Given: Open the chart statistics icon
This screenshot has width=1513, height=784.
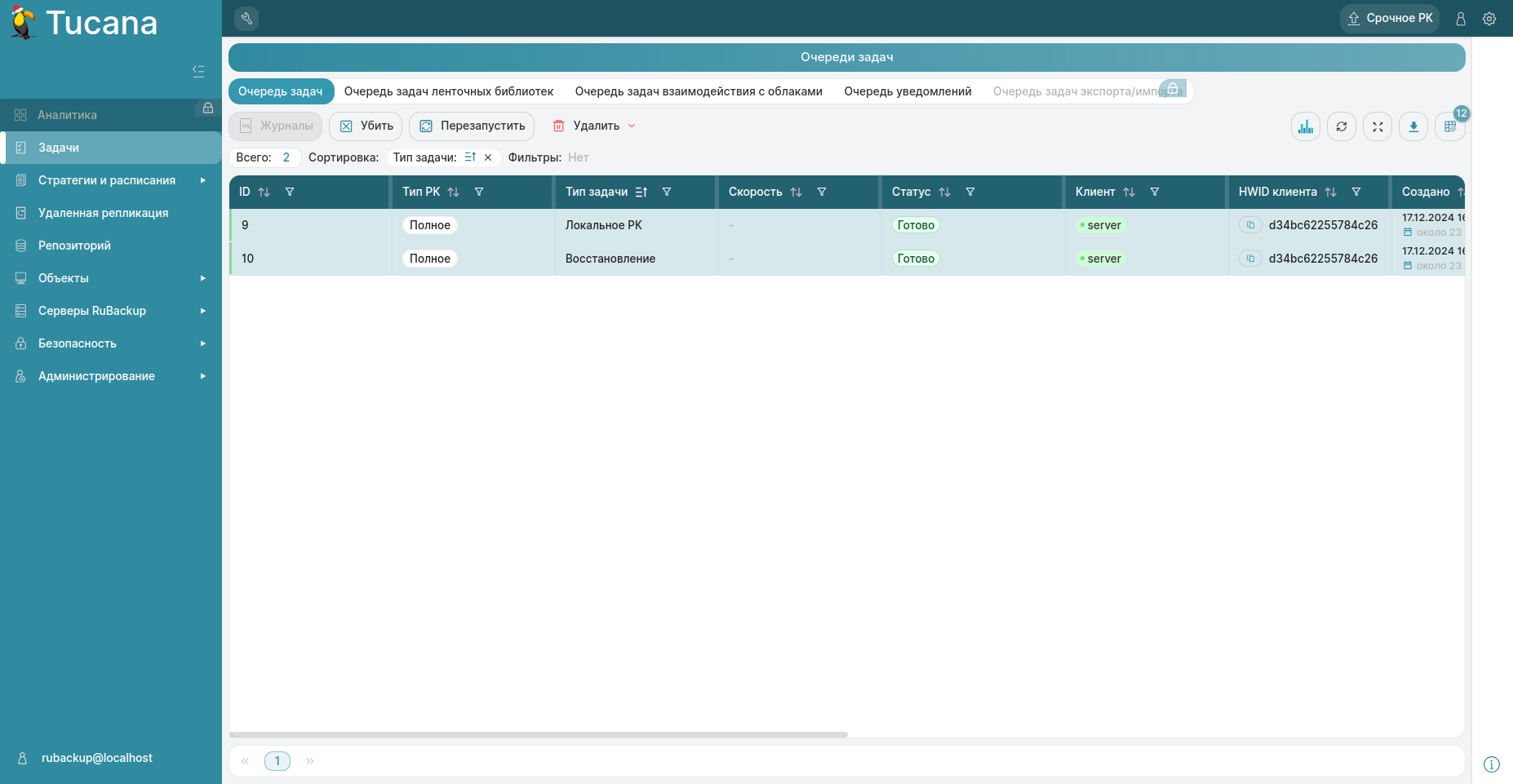Looking at the screenshot, I should click(x=1306, y=126).
